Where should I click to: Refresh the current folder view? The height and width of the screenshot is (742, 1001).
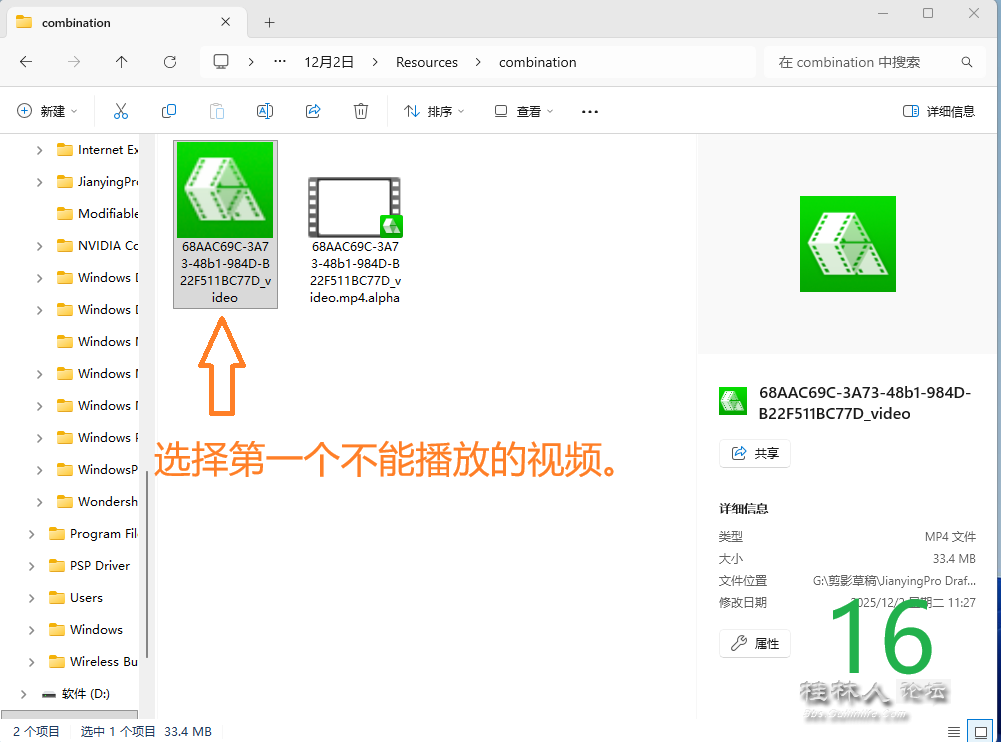click(170, 62)
